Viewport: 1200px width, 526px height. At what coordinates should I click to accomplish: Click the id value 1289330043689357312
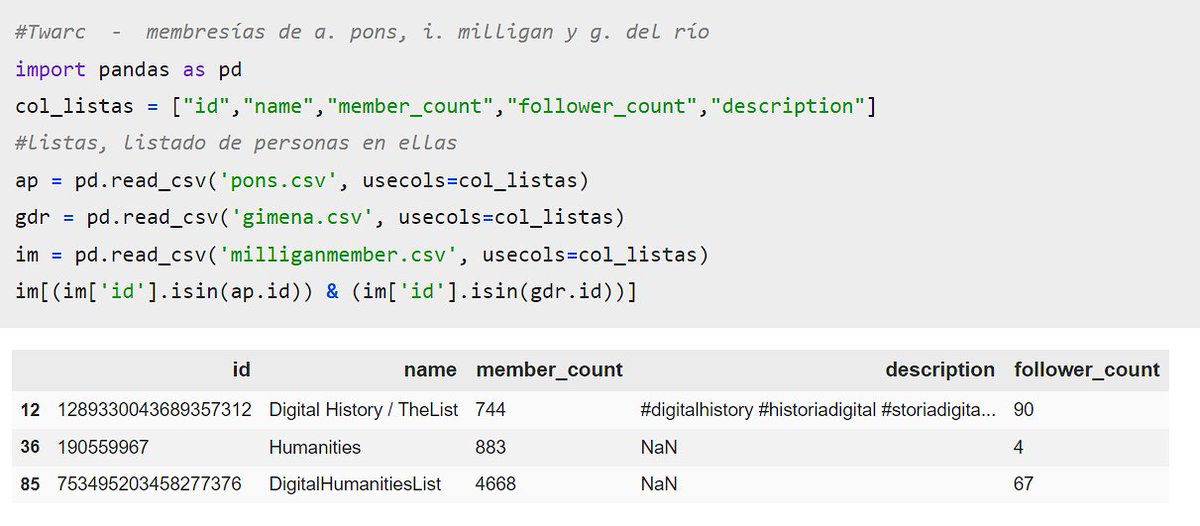pyautogui.click(x=155, y=410)
